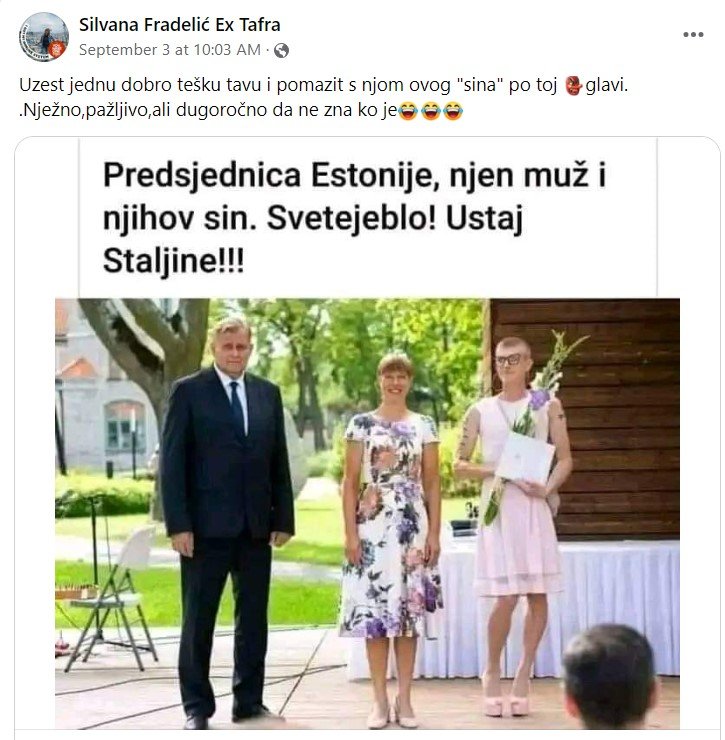This screenshot has height=740, width=725.
Task: Open the post options three-dot menu
Action: pyautogui.click(x=693, y=34)
